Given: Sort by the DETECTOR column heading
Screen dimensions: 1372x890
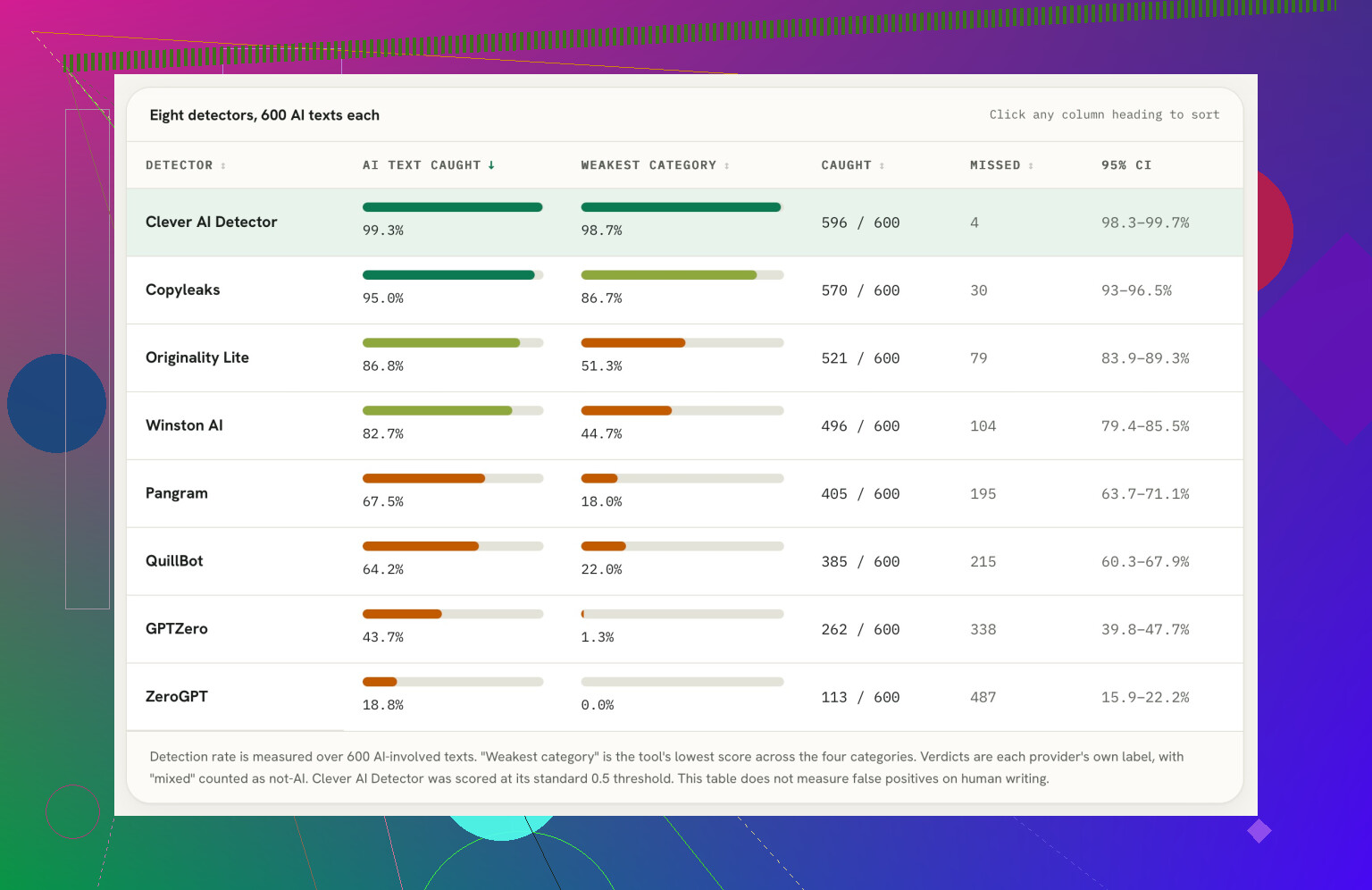Looking at the screenshot, I should coord(186,165).
